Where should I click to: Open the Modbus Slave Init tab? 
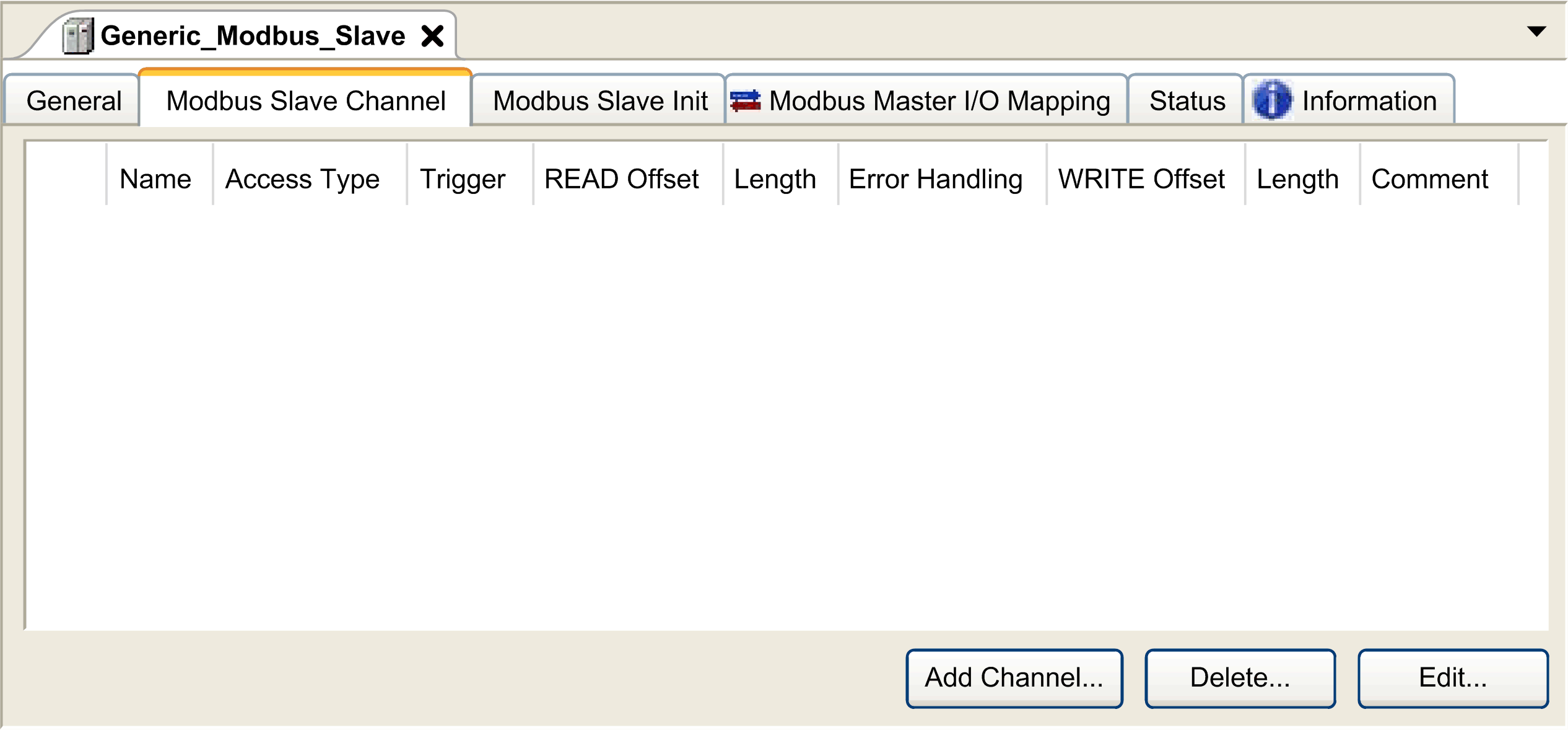[598, 100]
